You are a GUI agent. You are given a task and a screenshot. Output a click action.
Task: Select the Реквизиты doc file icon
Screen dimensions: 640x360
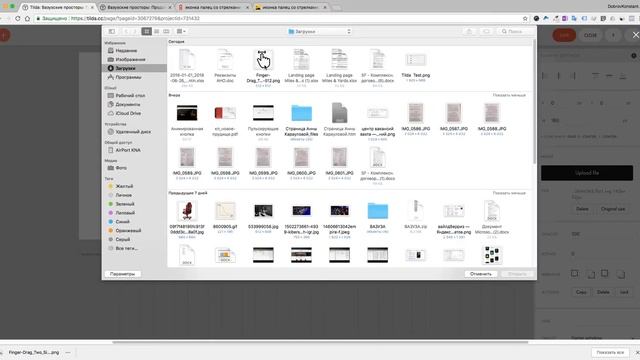point(225,60)
